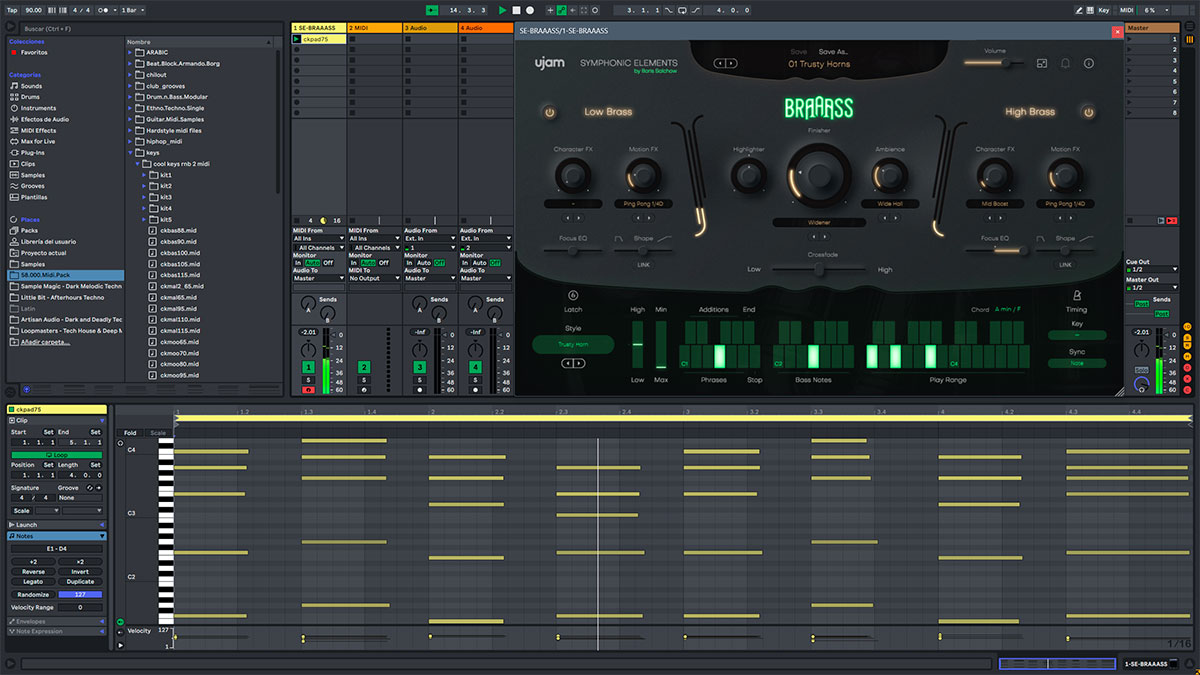Image resolution: width=1200 pixels, height=675 pixels.
Task: Toggle the High Brass power button
Action: [1089, 112]
